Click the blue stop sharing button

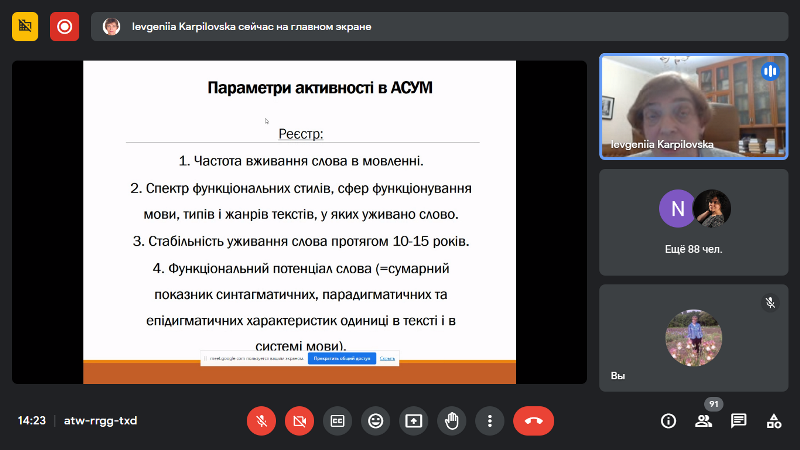[x=341, y=358]
